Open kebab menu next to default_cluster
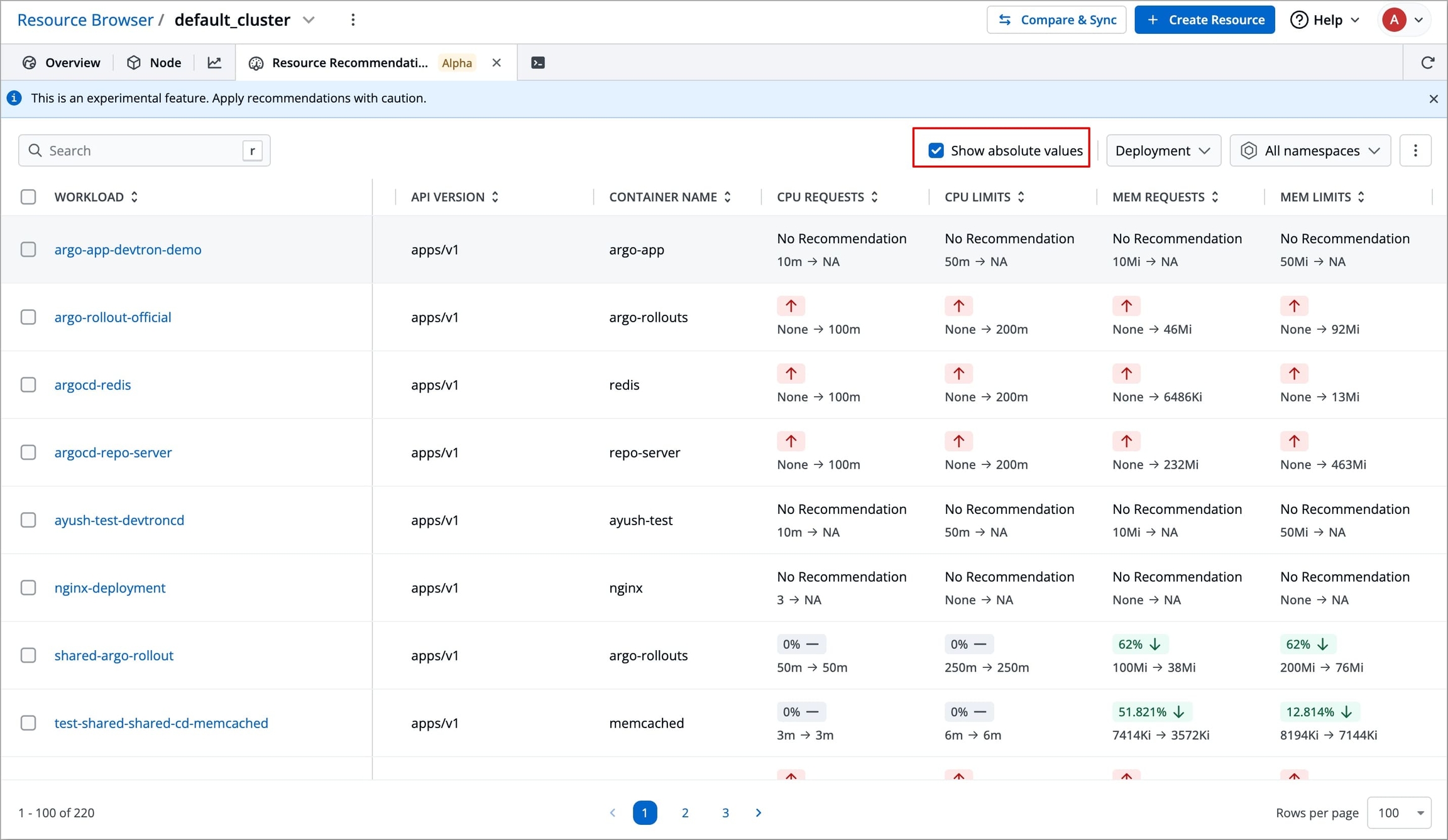 coord(353,20)
